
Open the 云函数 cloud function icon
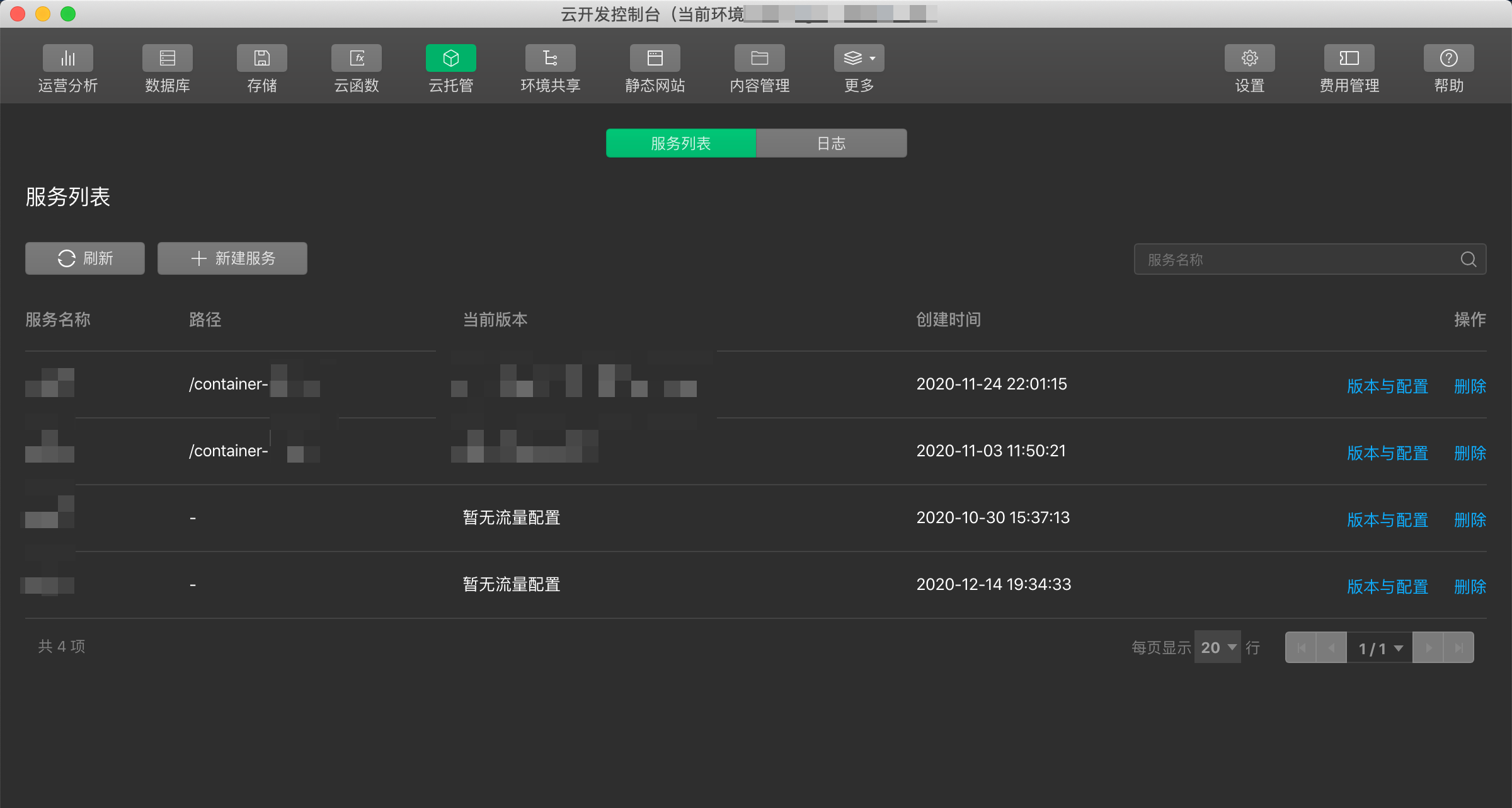click(x=356, y=59)
